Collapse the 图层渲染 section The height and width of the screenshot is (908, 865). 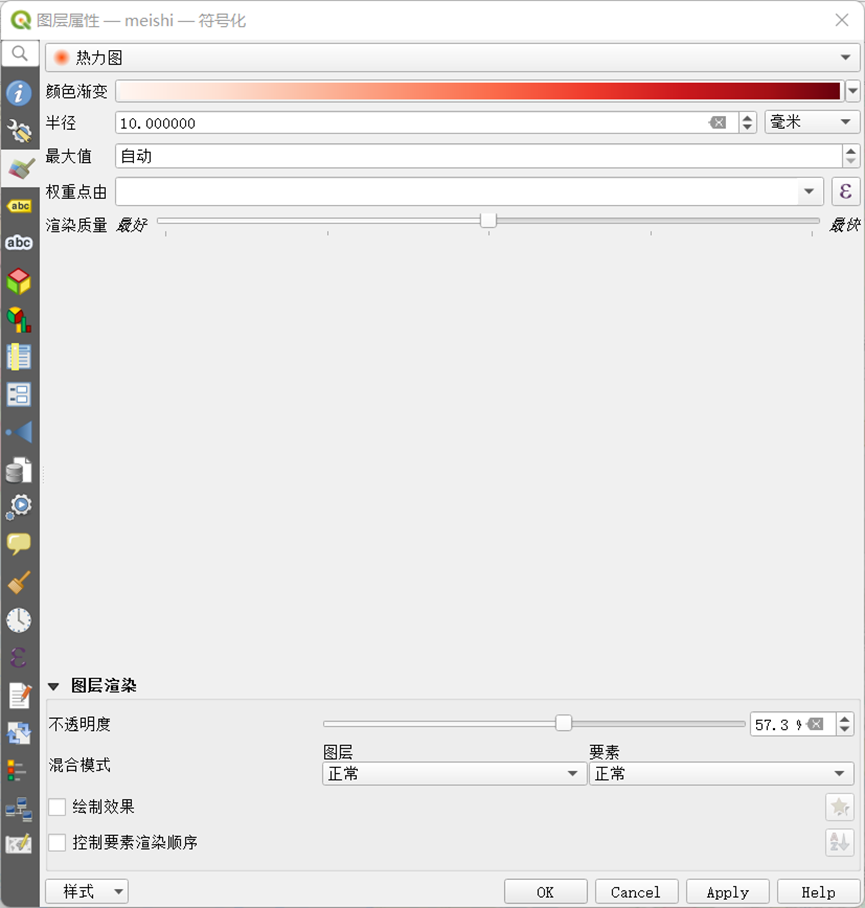pyautogui.click(x=55, y=686)
